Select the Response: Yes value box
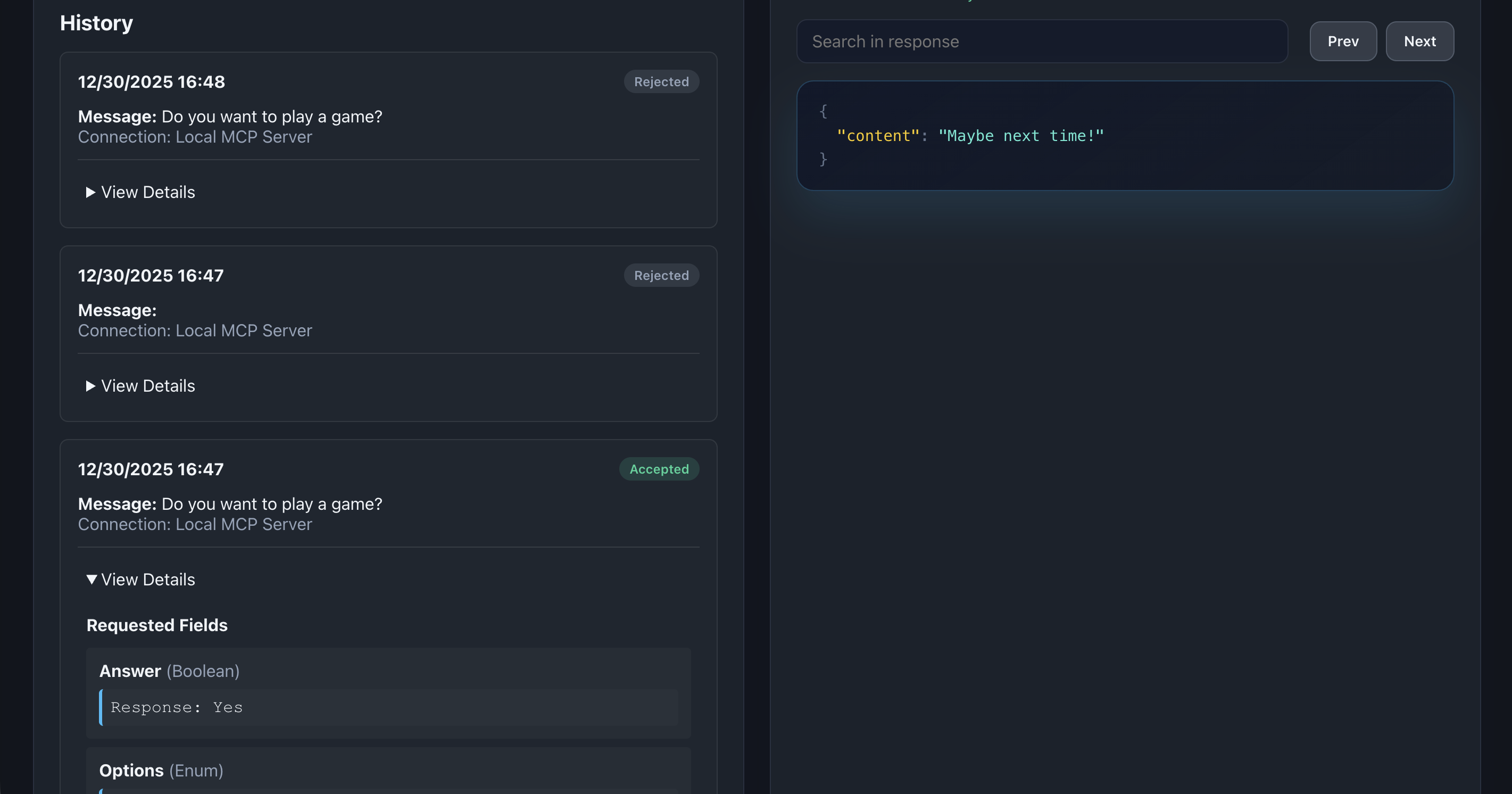 pyautogui.click(x=388, y=708)
